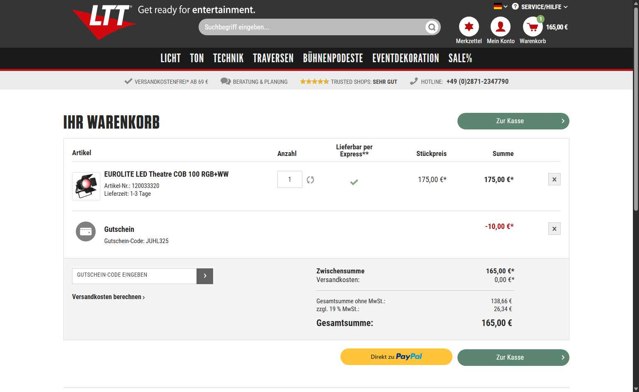Click the search term input field
The height and width of the screenshot is (392, 639).
point(313,27)
